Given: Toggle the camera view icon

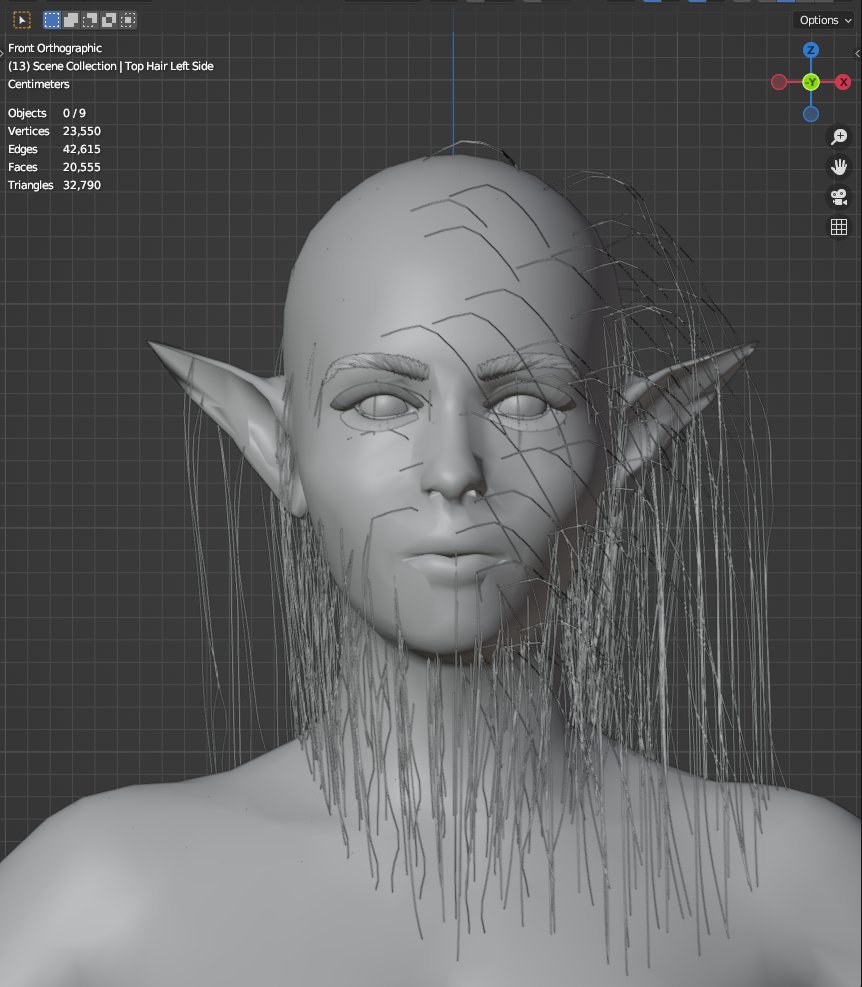Looking at the screenshot, I should (x=839, y=197).
